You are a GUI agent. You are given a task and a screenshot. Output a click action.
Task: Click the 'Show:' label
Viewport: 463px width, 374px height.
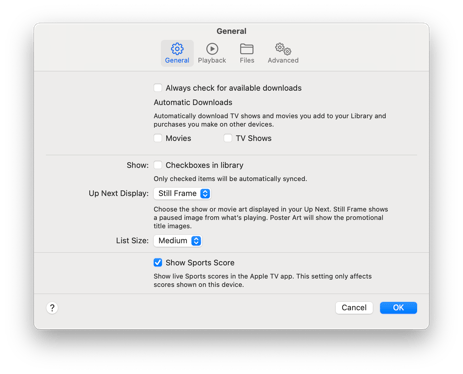[x=137, y=165]
